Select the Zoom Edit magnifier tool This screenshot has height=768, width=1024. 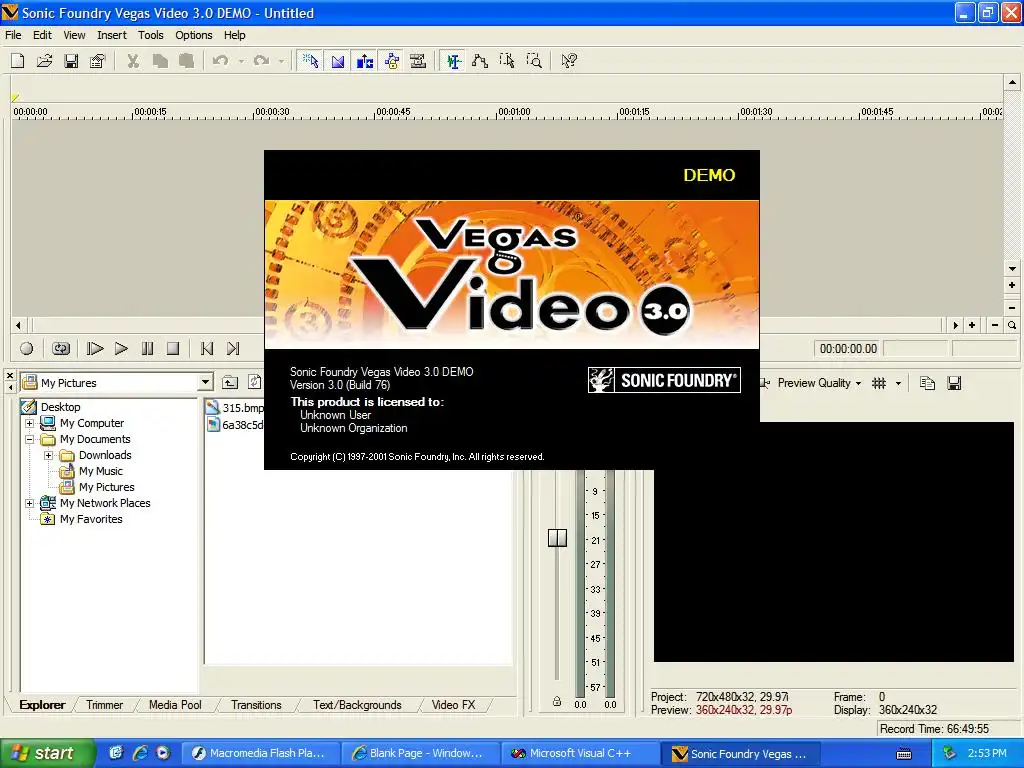click(x=534, y=61)
